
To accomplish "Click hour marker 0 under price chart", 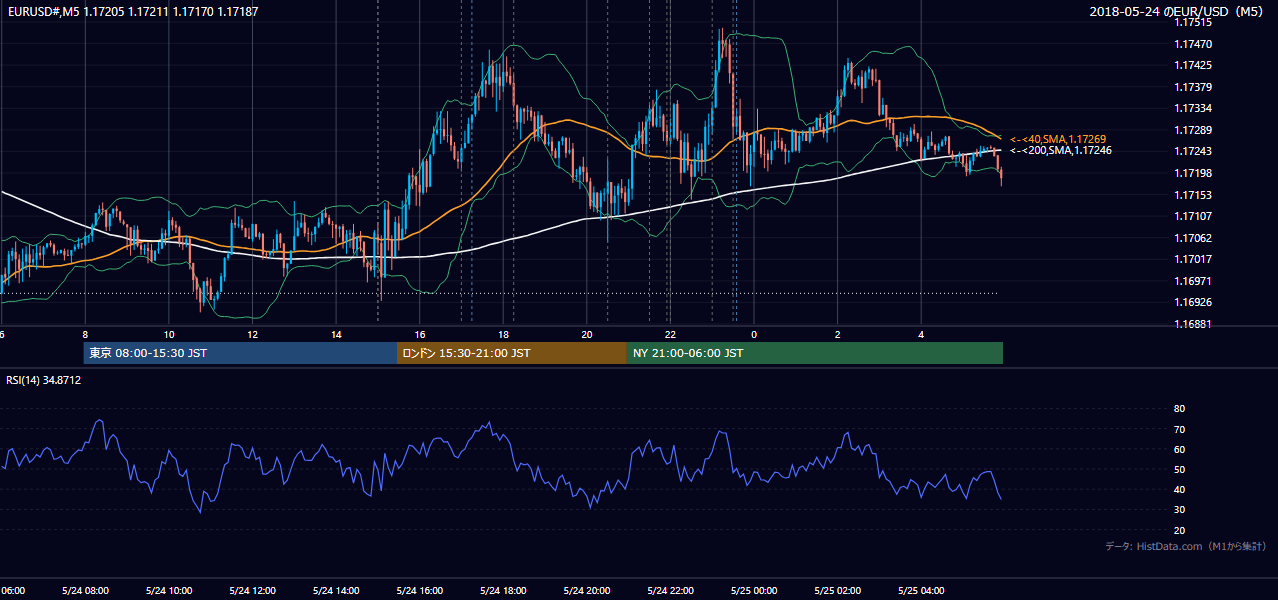I will tap(754, 334).
